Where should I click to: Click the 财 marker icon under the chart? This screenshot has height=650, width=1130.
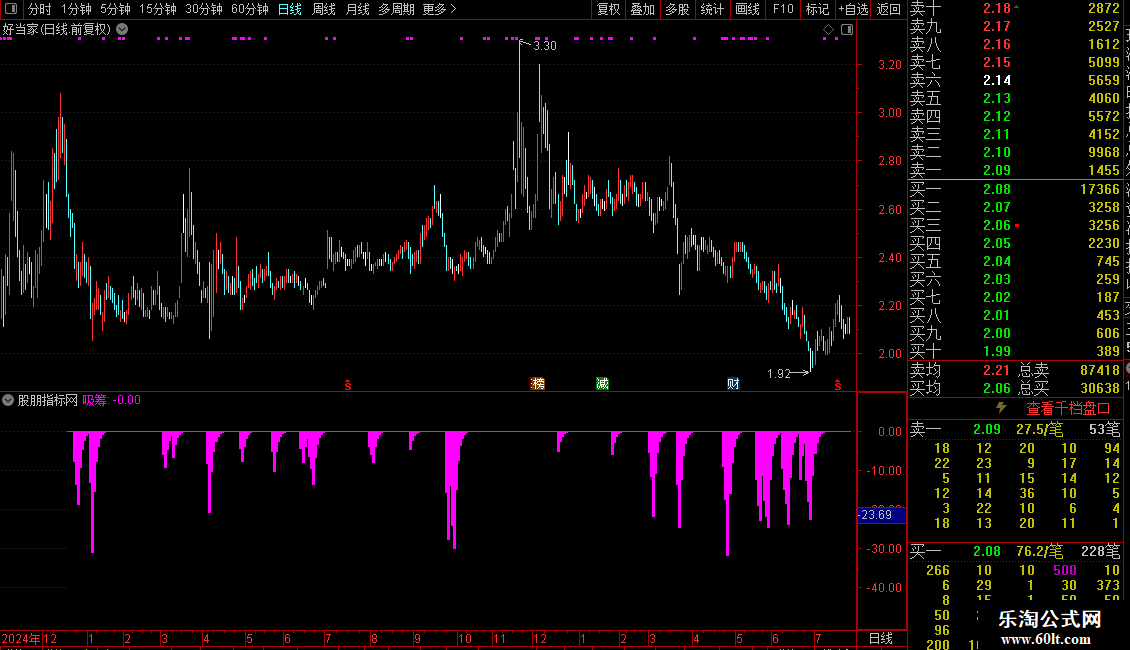[x=733, y=383]
